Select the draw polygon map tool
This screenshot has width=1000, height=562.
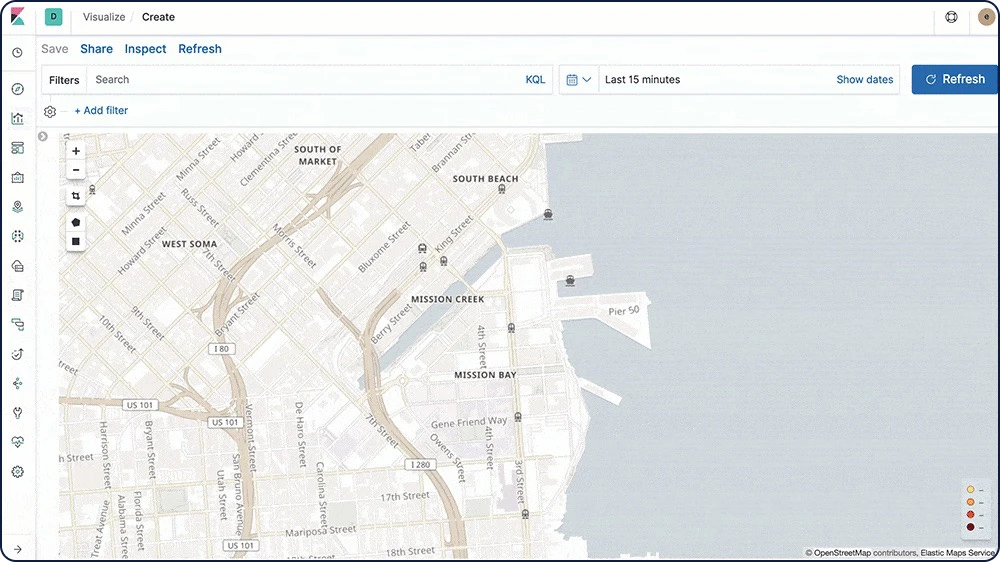coord(76,223)
